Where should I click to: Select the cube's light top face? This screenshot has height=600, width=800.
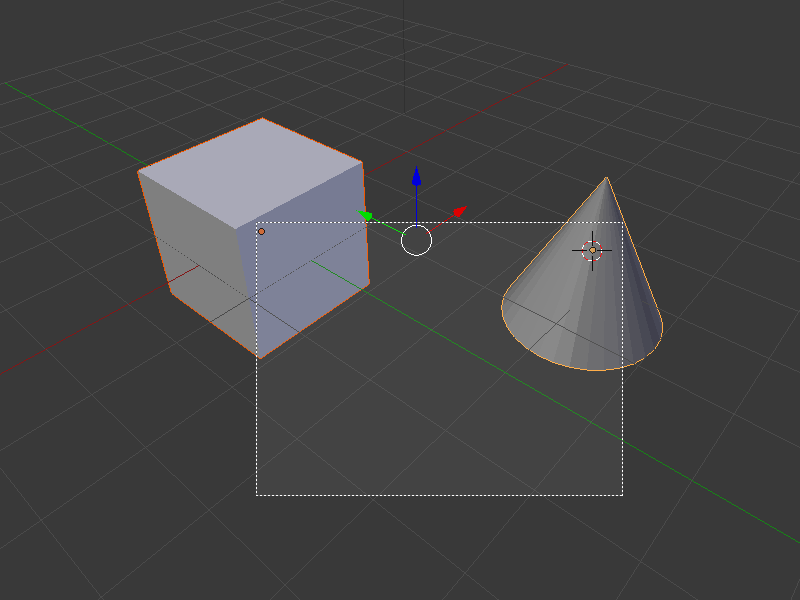click(x=250, y=171)
